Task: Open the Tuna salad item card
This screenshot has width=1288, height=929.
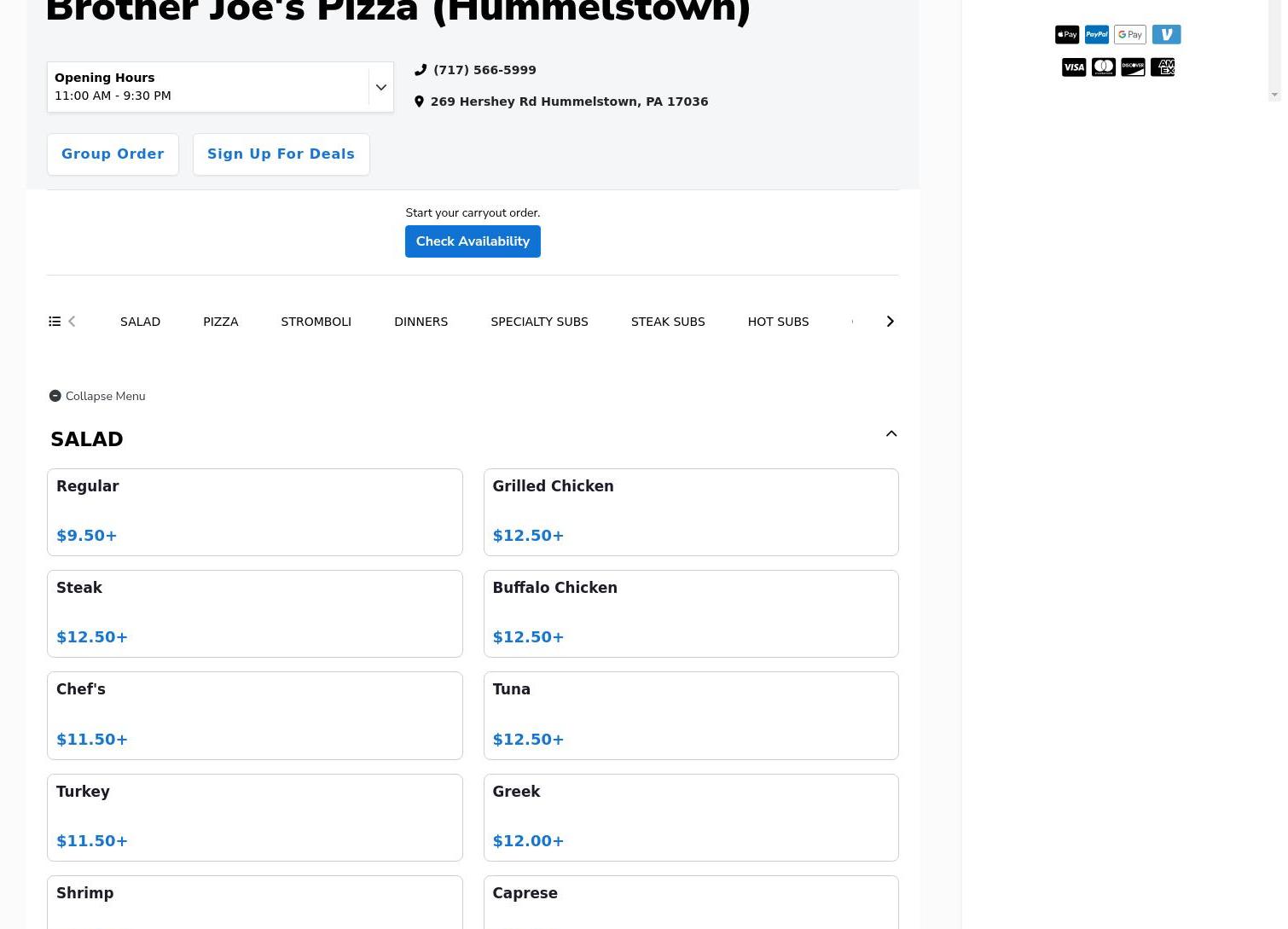Action: tap(691, 716)
